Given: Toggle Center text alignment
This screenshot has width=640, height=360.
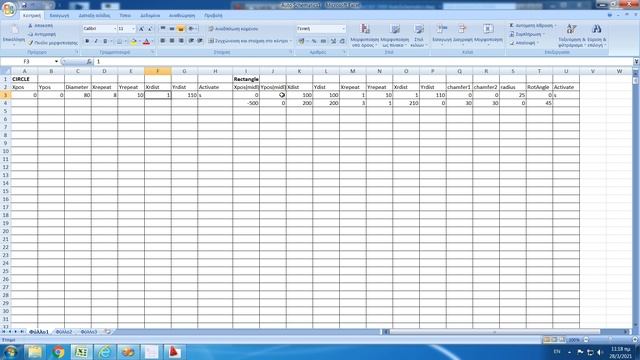Looking at the screenshot, I should pyautogui.click(x=172, y=41).
